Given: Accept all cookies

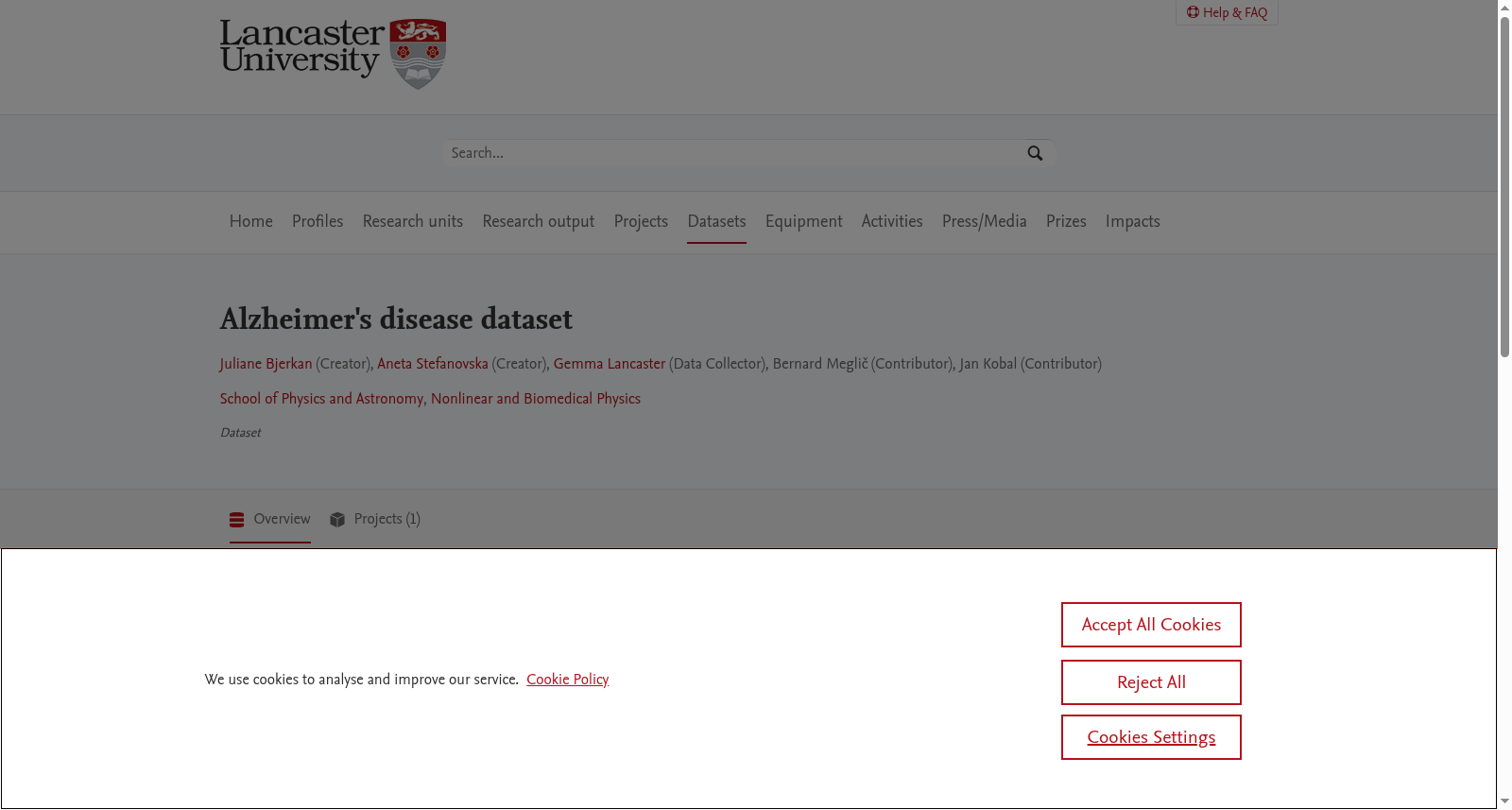Looking at the screenshot, I should 1151,625.
